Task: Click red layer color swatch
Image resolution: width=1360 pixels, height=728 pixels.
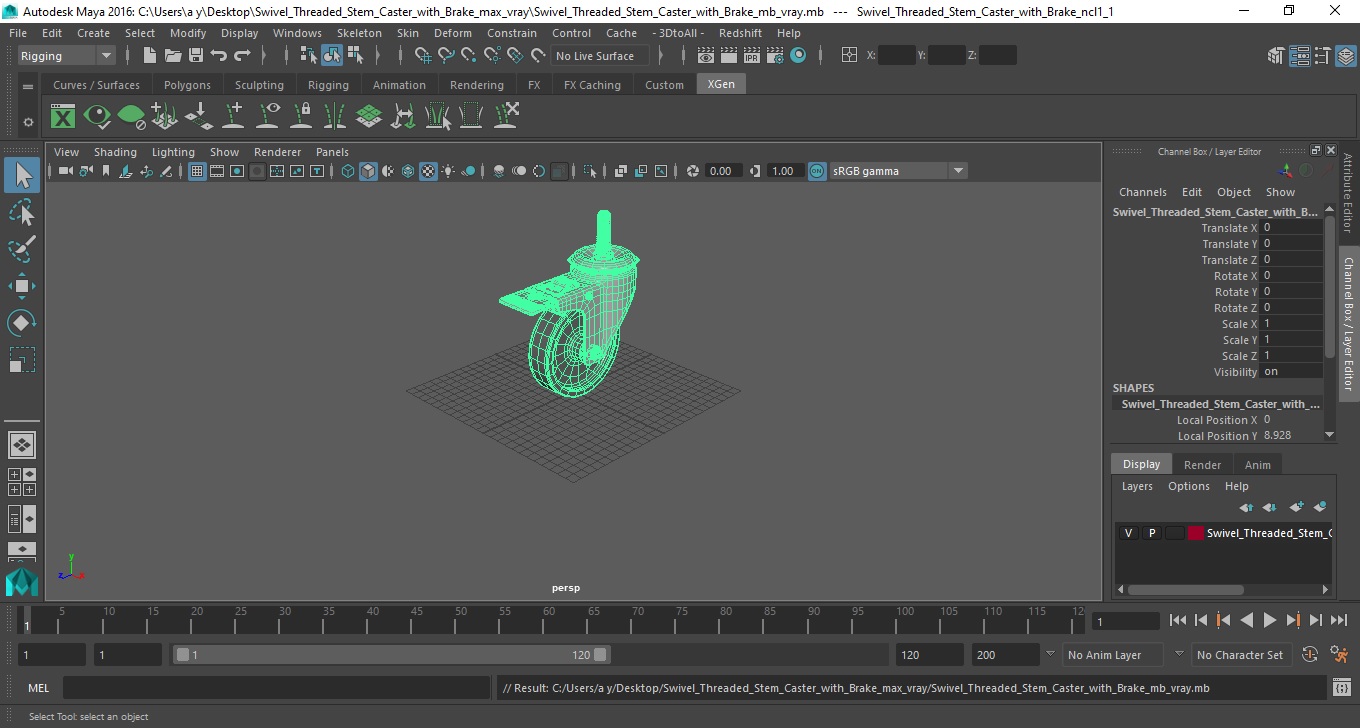Action: pos(1196,533)
